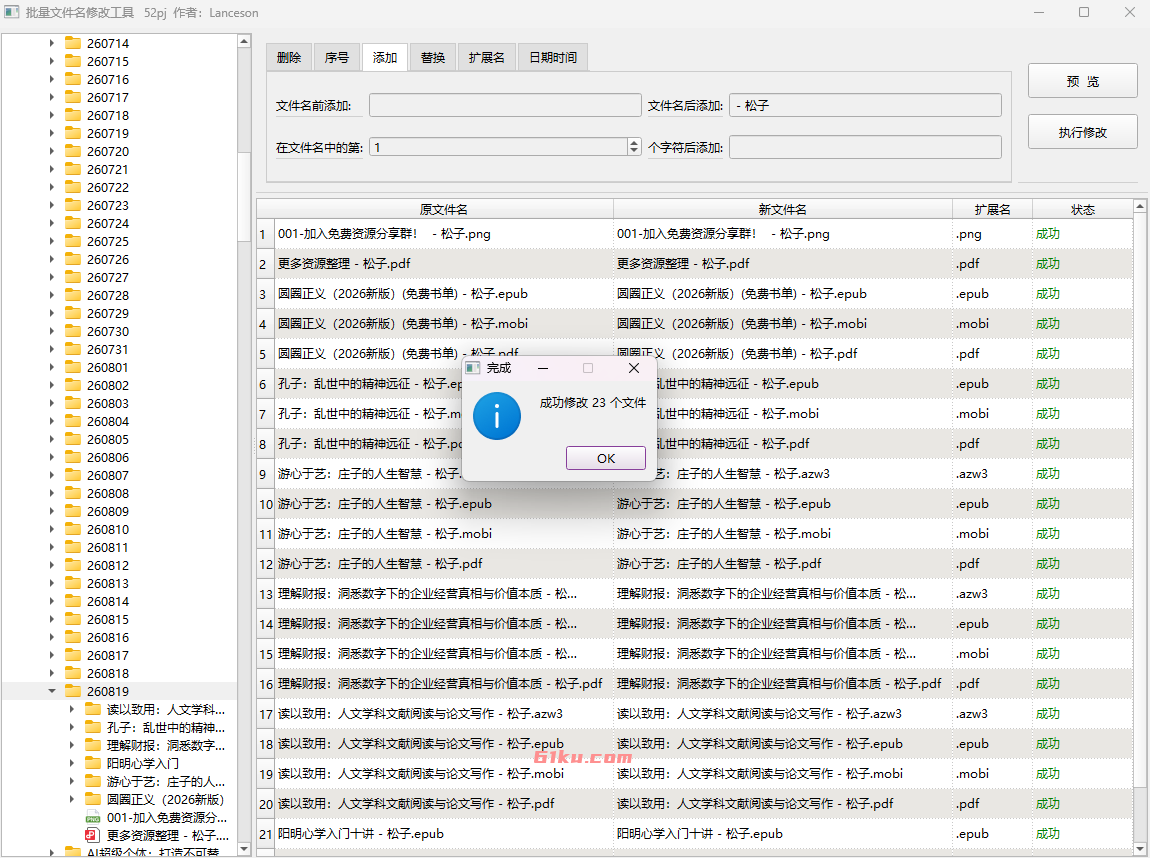Click the PDF file icon for 更多资源整理
Screen dimensions: 1150x858
[92, 835]
